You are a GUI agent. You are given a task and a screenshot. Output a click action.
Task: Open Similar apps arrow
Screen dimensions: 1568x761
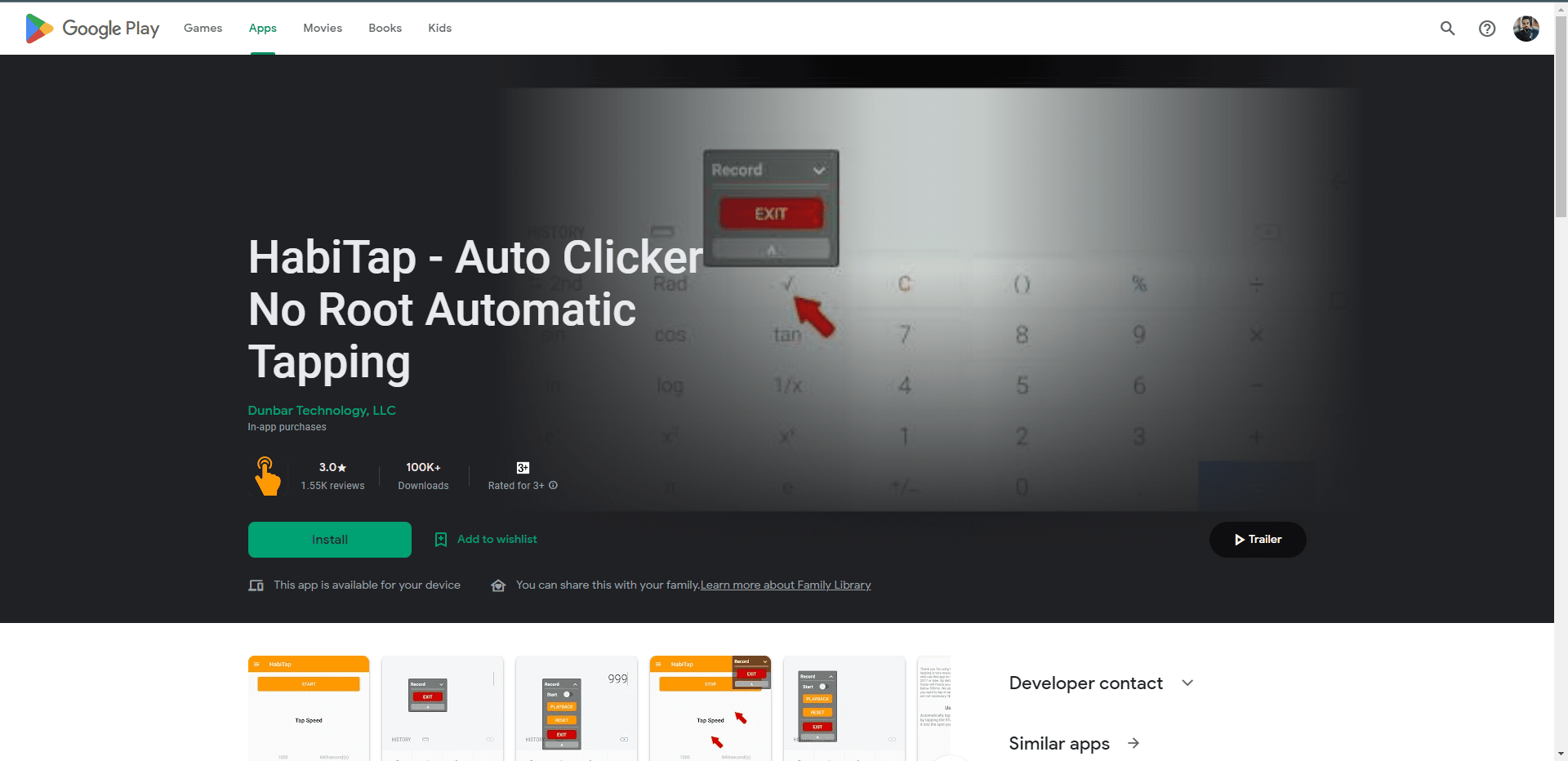[1134, 743]
